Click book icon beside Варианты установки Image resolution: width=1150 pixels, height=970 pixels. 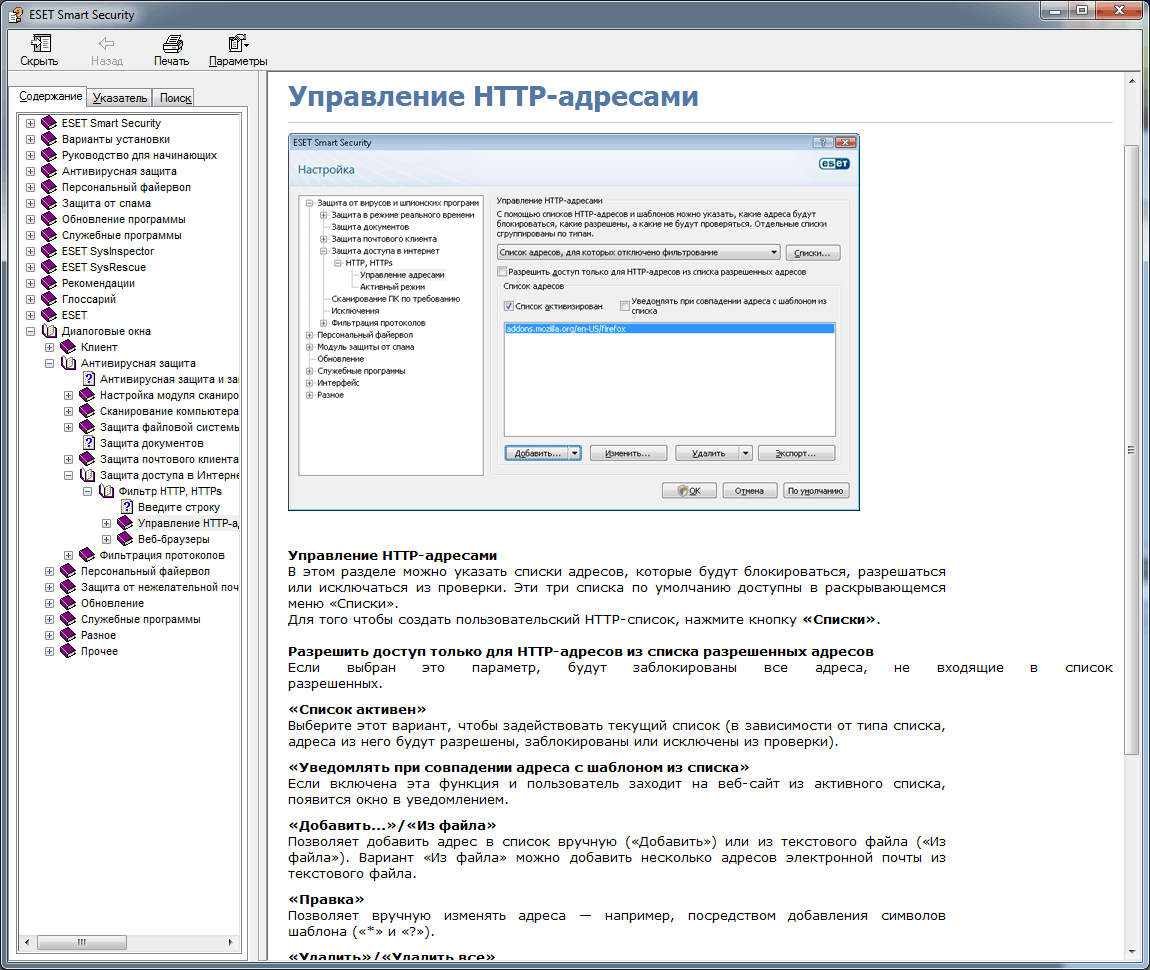point(49,139)
